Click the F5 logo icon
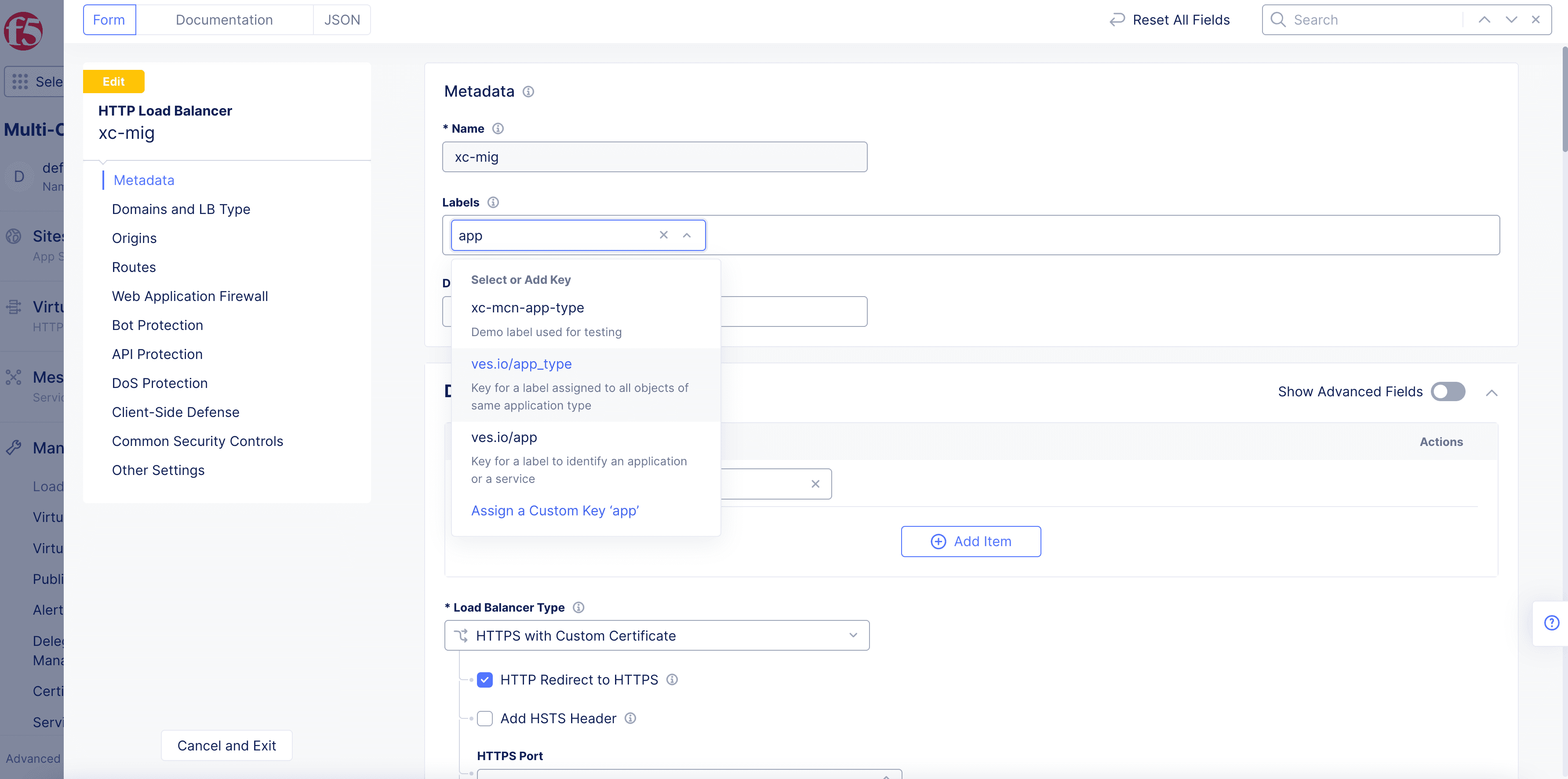 coord(23,30)
